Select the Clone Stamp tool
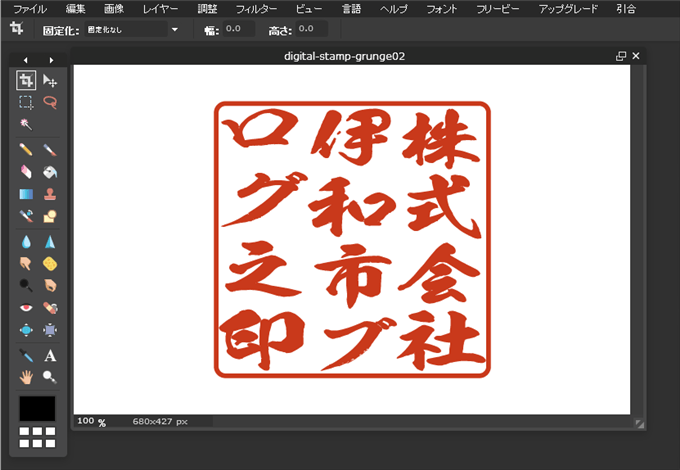The width and height of the screenshot is (680, 470). click(x=50, y=194)
